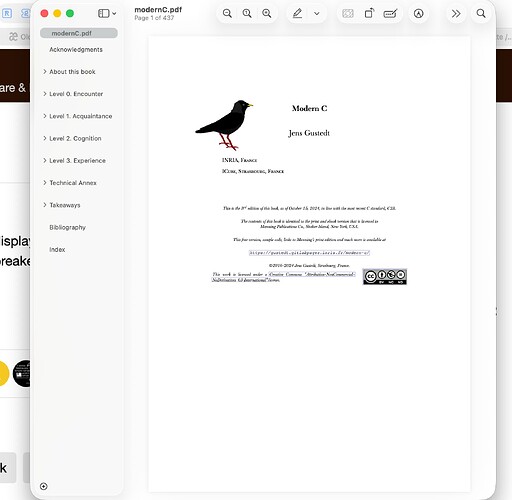
Task: Select modernC.pdf in the sidebar
Action: pyautogui.click(x=79, y=33)
